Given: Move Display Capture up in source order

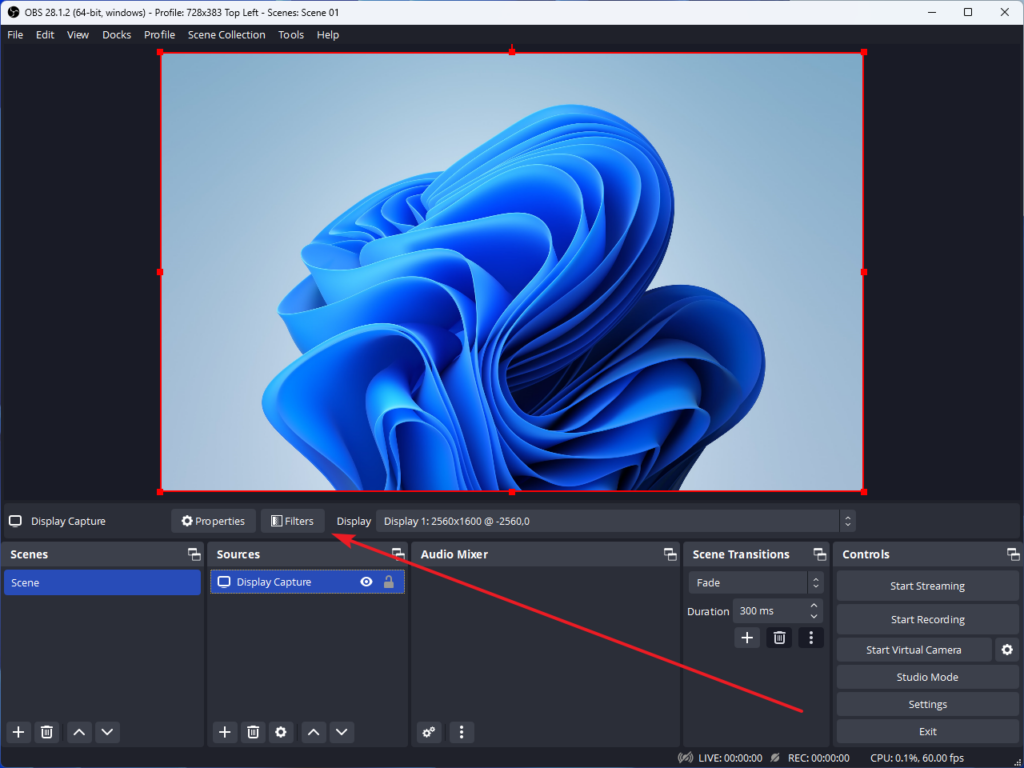Looking at the screenshot, I should (313, 732).
